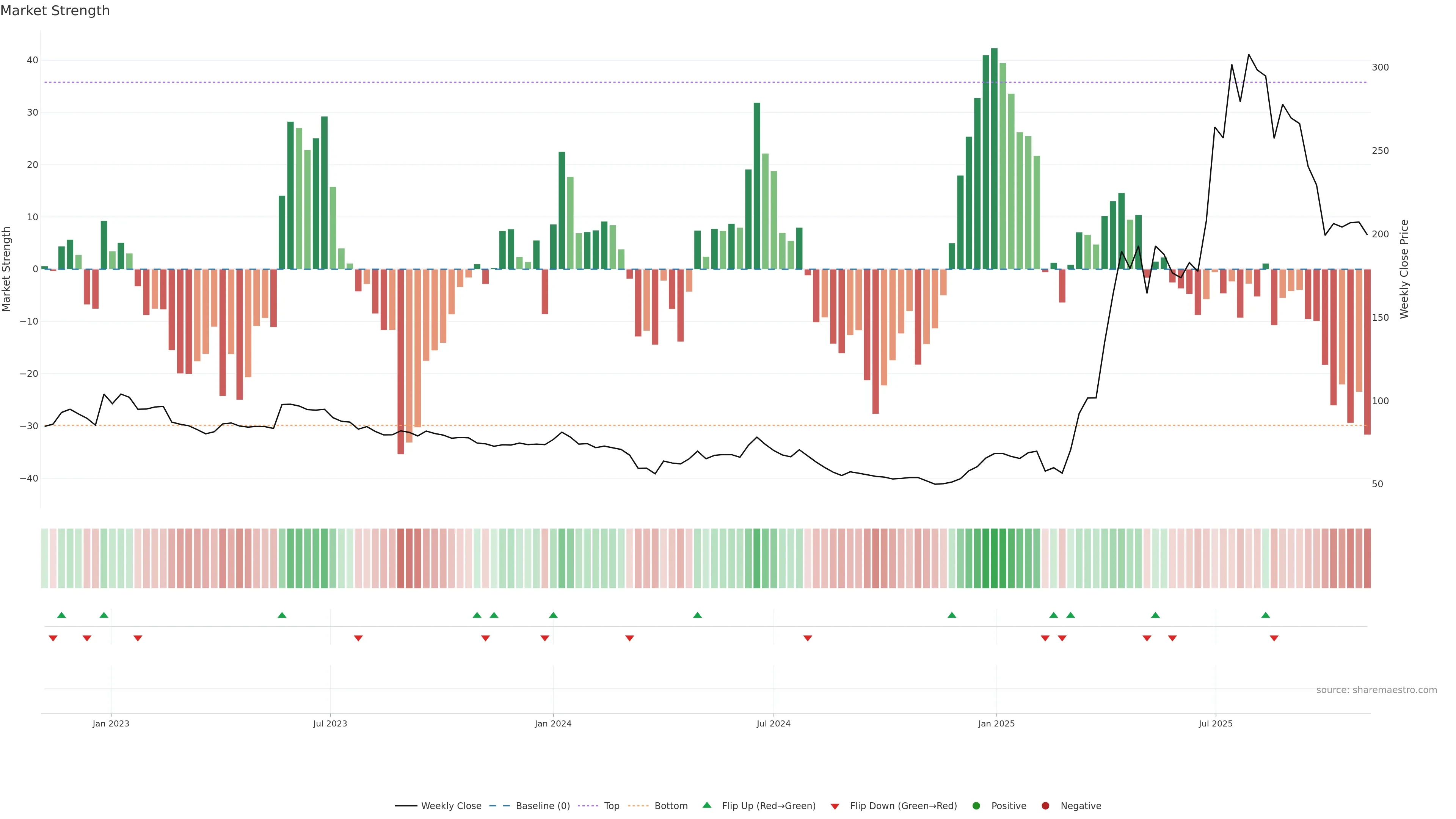This screenshot has height=819, width=1456.
Task: Click the green flip-up marker nearest Jan 2024
Action: (553, 615)
